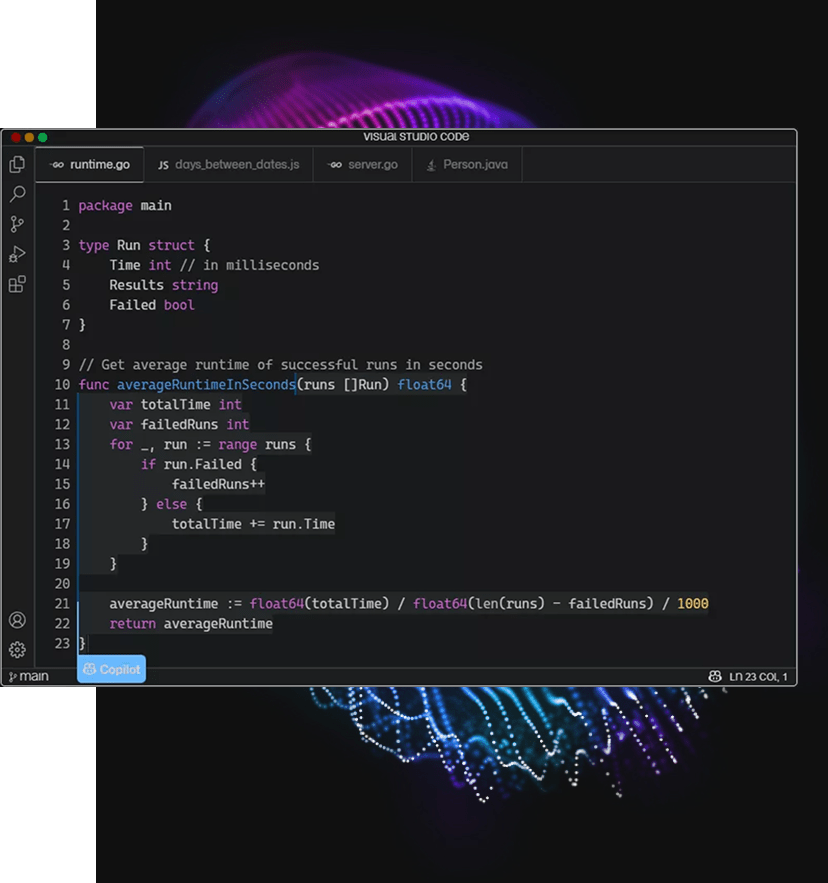Screen dimensions: 828x883
Task: Open the Person.java tab
Action: pos(467,165)
